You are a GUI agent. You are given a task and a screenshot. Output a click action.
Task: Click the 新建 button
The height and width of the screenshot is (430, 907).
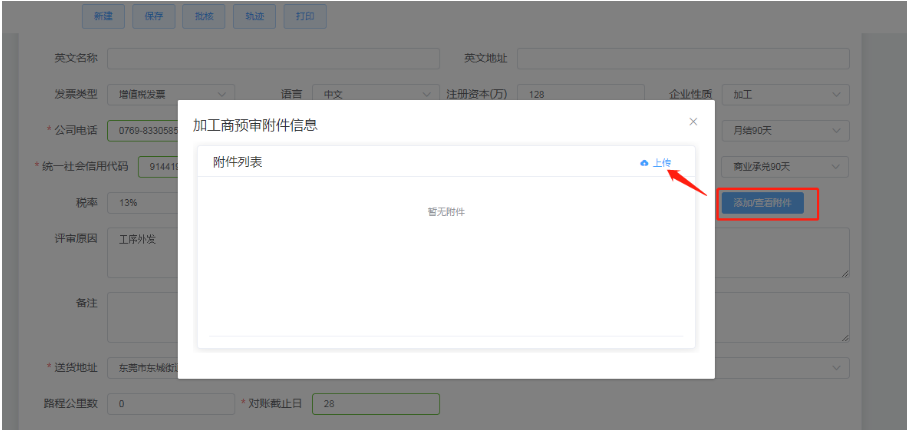pyautogui.click(x=104, y=17)
